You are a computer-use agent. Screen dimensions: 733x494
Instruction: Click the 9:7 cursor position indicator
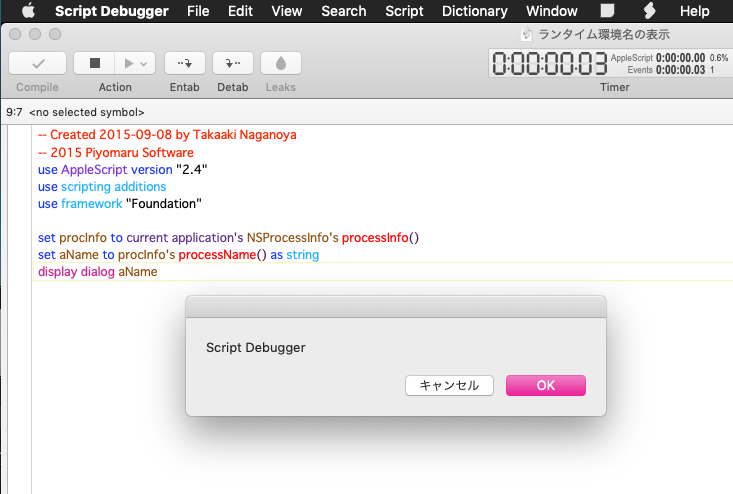coord(14,112)
